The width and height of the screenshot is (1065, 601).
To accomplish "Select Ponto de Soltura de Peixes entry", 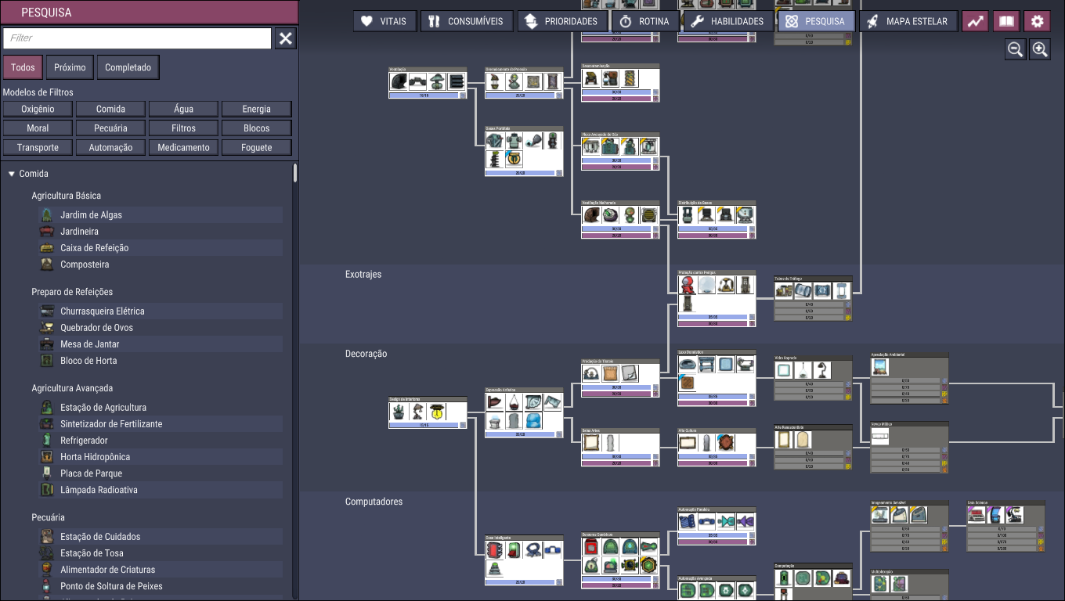I will point(160,586).
